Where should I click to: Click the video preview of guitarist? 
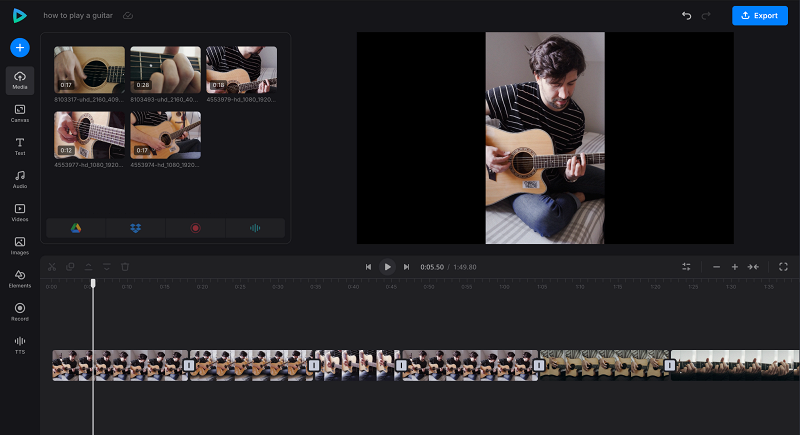[x=545, y=138]
